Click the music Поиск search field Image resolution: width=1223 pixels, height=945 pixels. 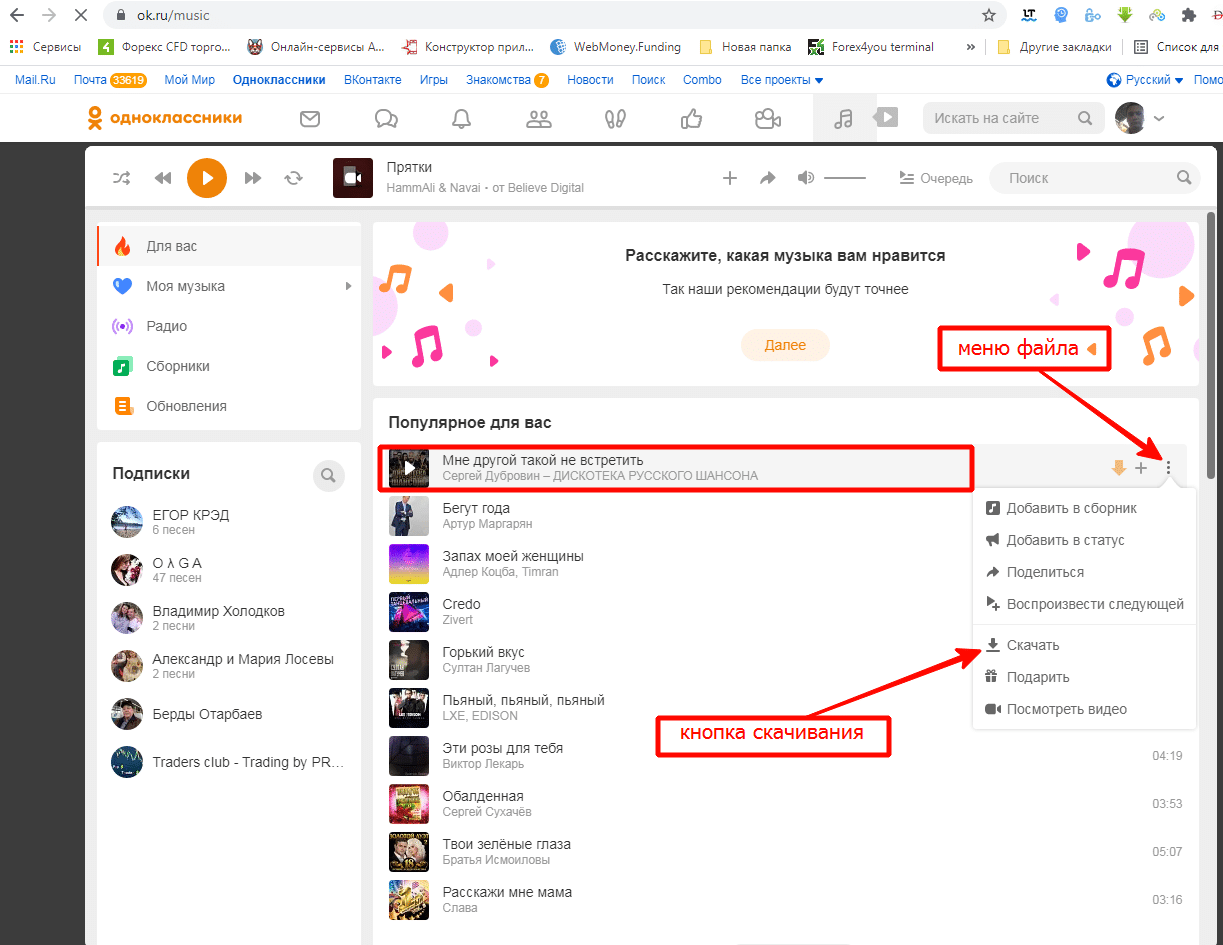[x=1085, y=178]
